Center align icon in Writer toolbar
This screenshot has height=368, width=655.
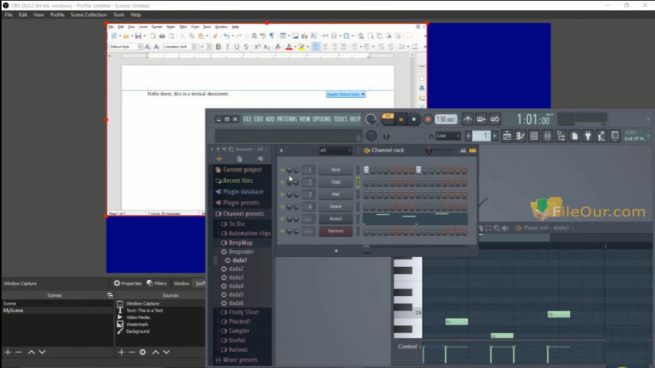pyautogui.click(x=325, y=47)
